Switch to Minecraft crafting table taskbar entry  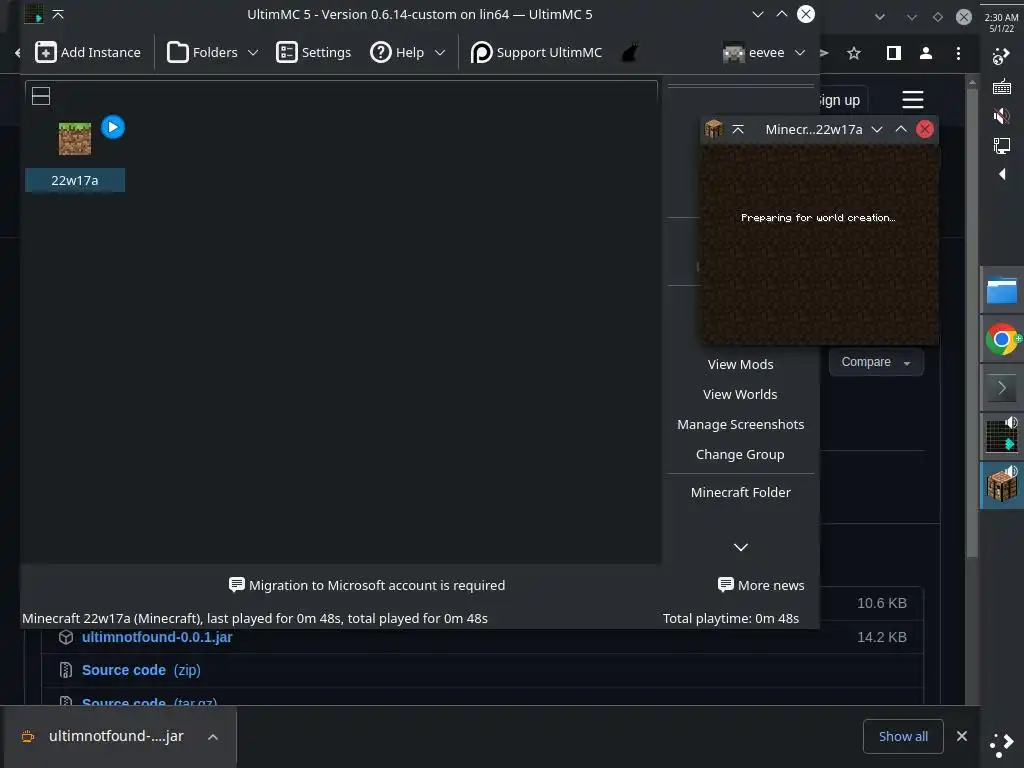tap(1002, 485)
